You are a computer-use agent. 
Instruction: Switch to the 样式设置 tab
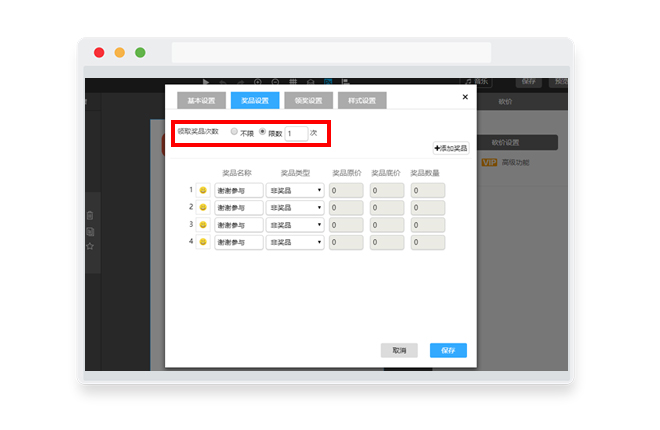pos(362,101)
